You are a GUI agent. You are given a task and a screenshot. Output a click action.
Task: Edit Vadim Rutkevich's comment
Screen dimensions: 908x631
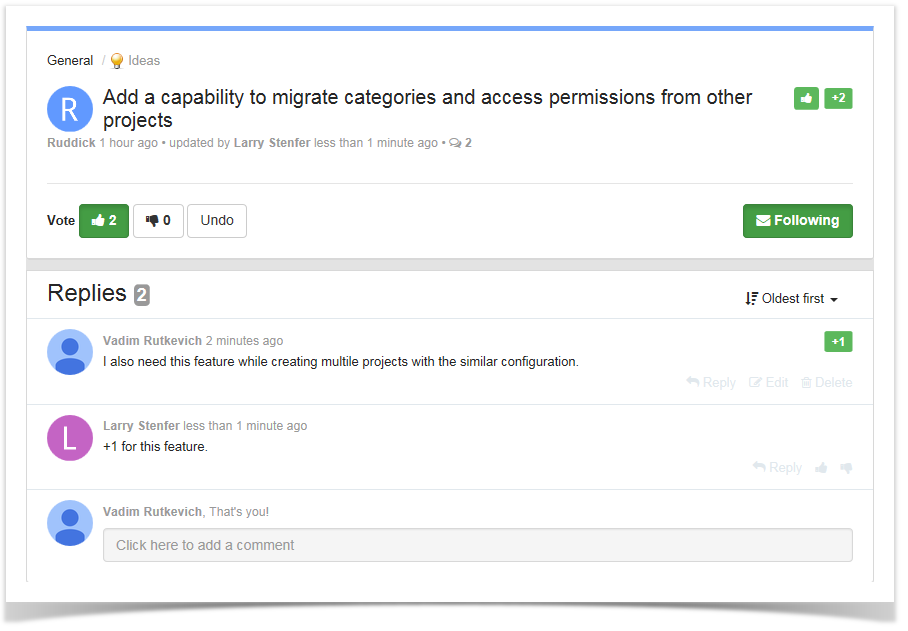(768, 383)
